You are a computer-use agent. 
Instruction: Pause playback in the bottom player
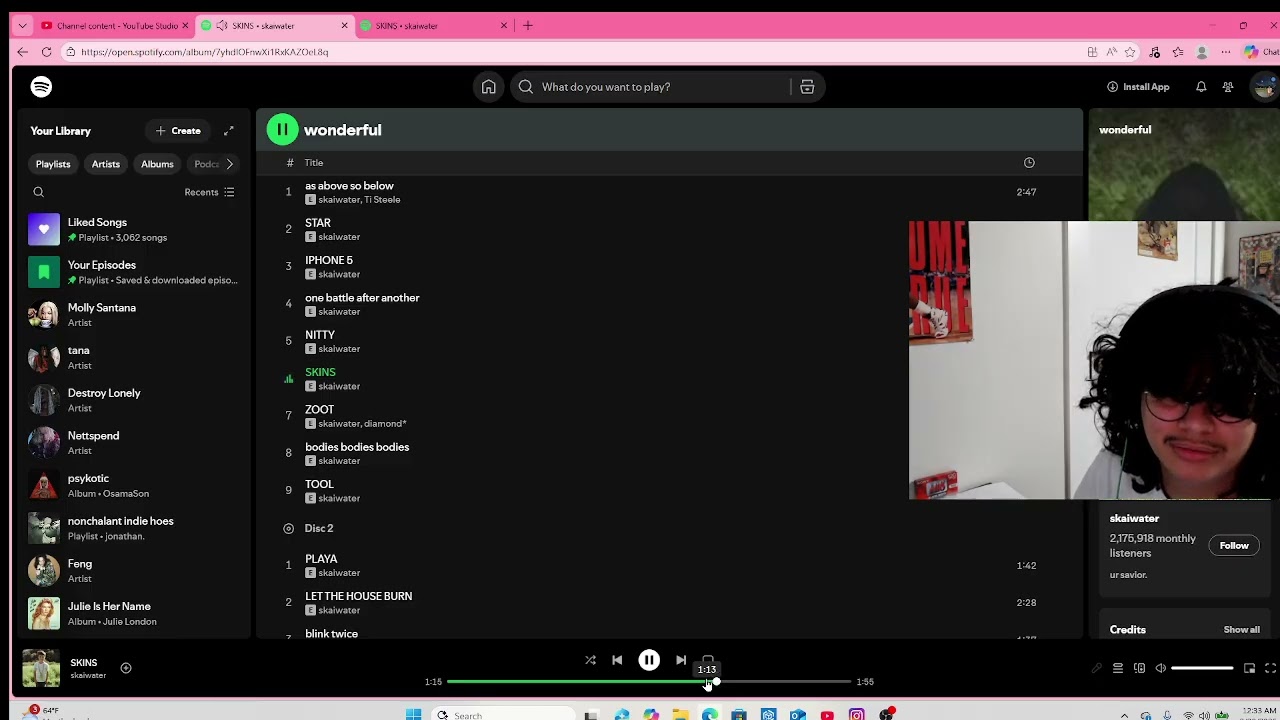click(x=649, y=660)
